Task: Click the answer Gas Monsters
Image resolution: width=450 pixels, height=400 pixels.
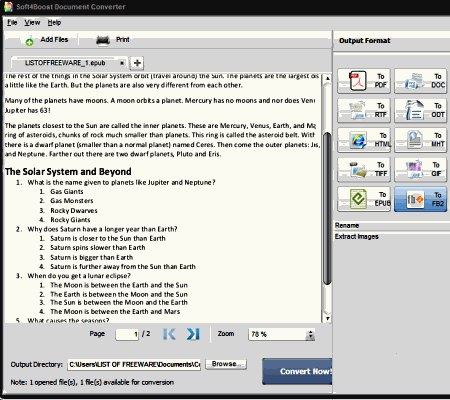Action: coord(72,201)
